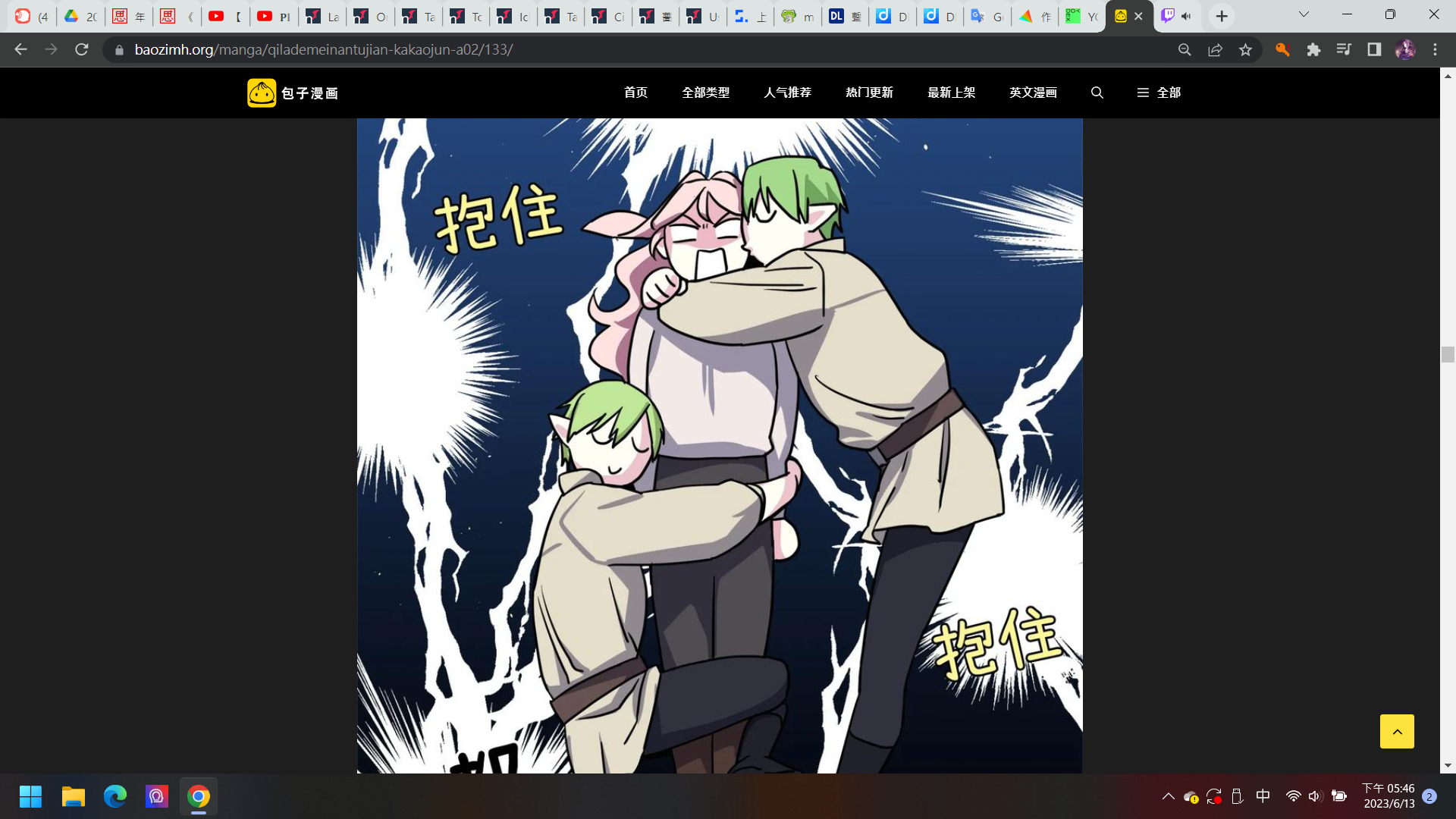Screen dimensions: 1456x819
Task: Open the volume speaker tray icon
Action: pyautogui.click(x=1314, y=796)
